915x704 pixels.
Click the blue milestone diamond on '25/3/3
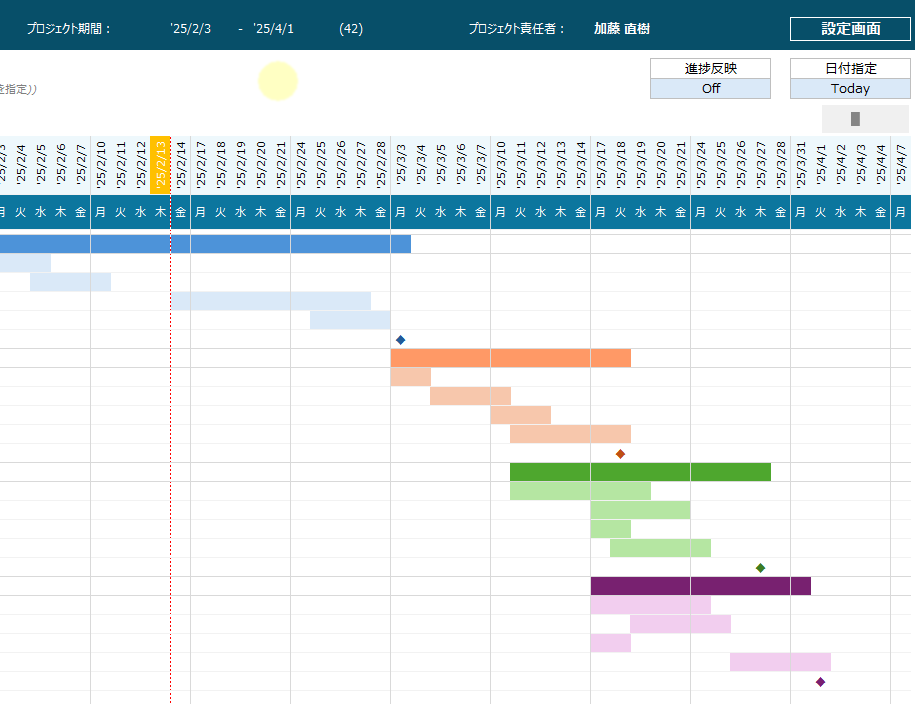click(x=400, y=340)
